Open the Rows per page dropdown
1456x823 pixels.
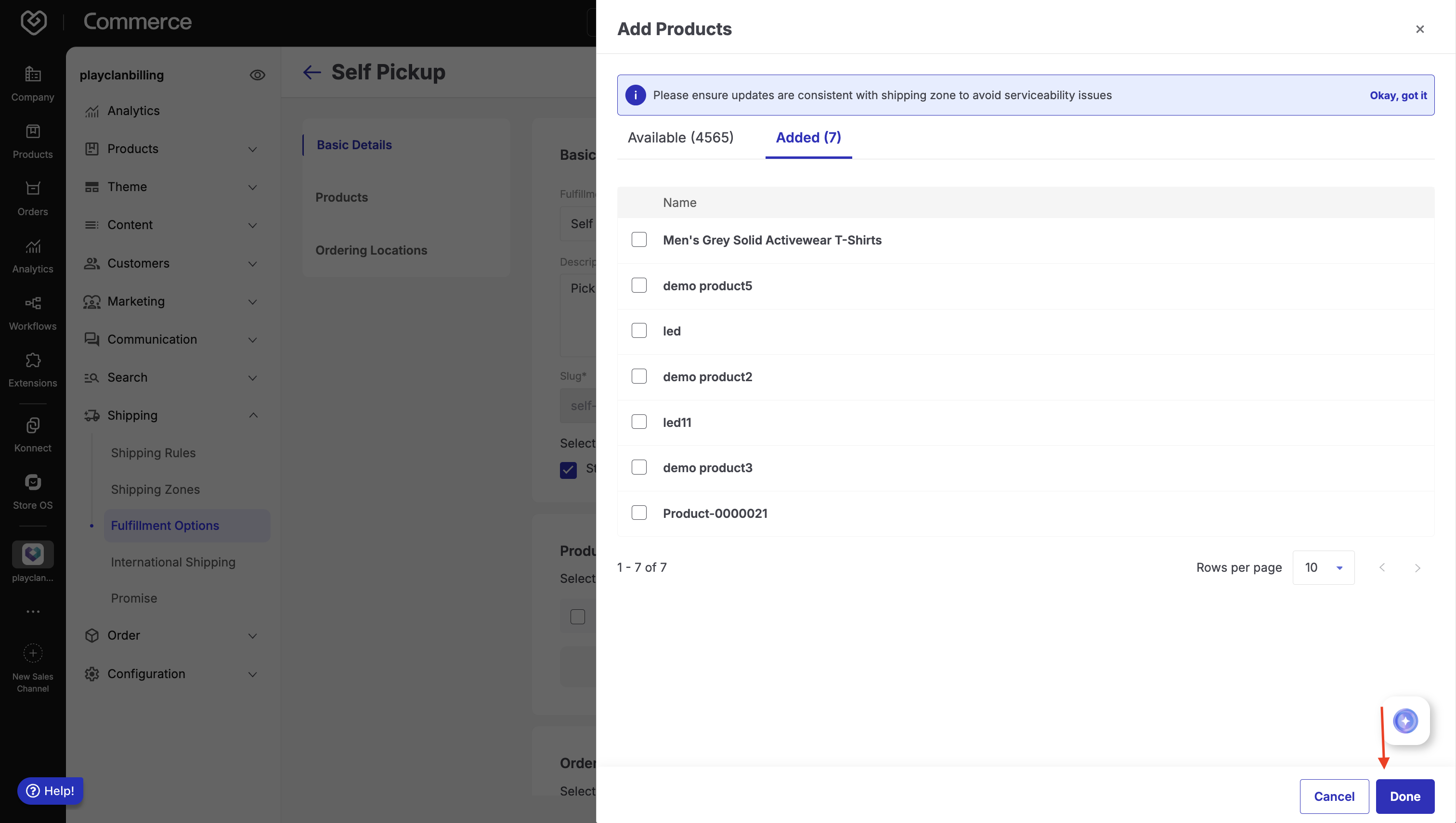[1323, 567]
